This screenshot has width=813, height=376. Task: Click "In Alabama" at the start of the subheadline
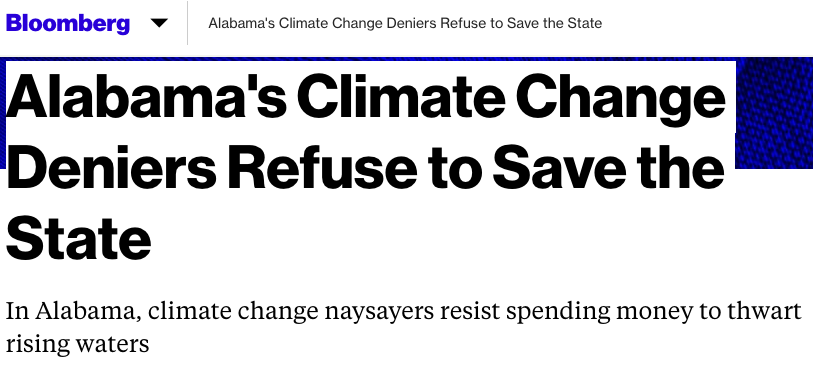click(72, 311)
